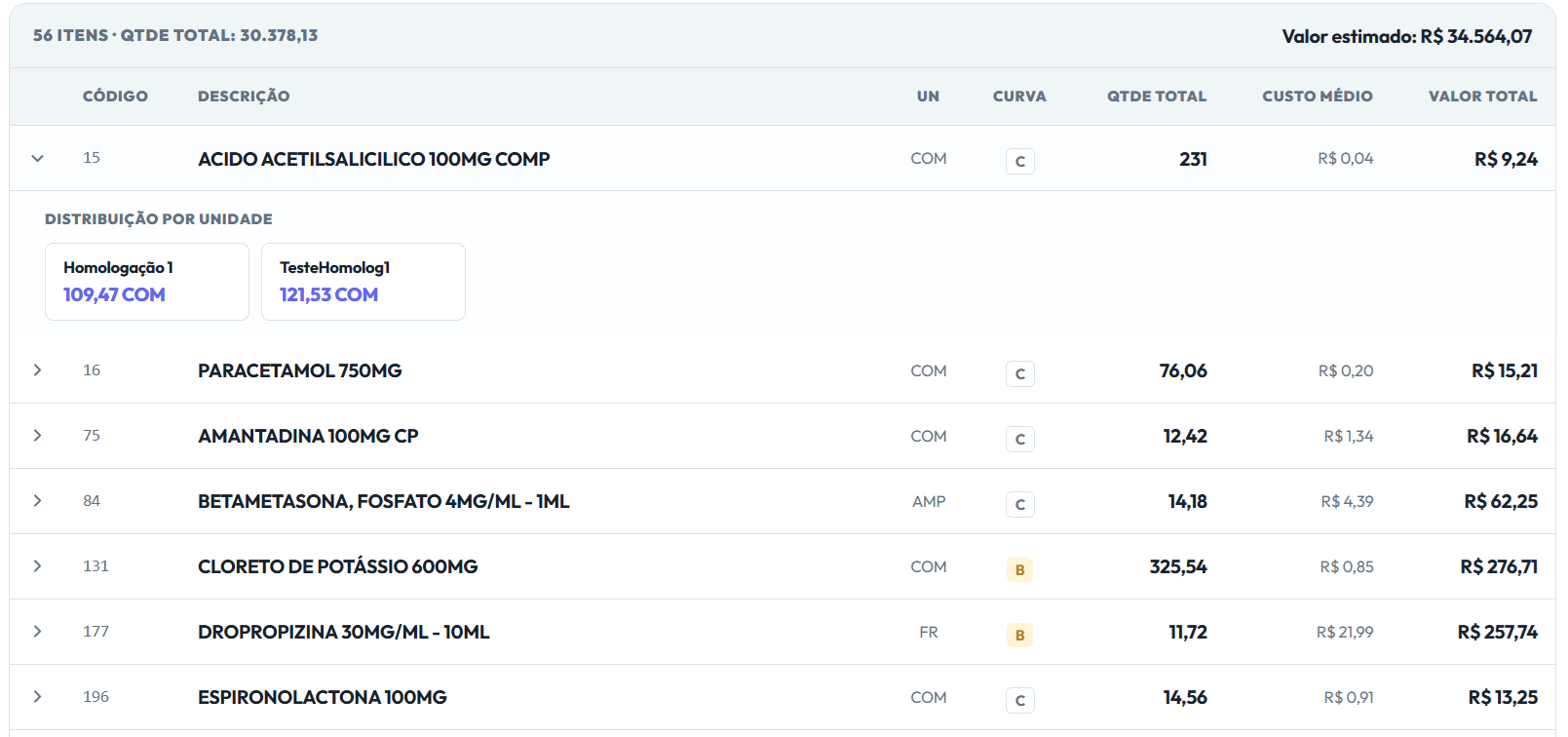The height and width of the screenshot is (737, 1568).
Task: Click the CÓDIGO column header
Action: point(115,97)
